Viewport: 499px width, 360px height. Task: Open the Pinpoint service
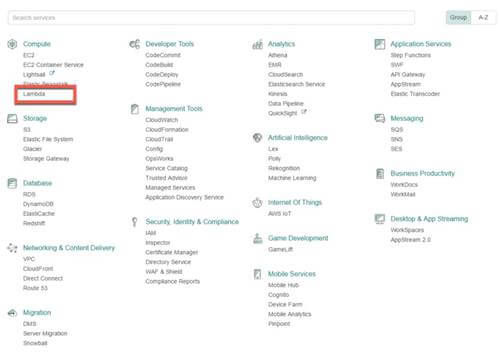click(279, 324)
